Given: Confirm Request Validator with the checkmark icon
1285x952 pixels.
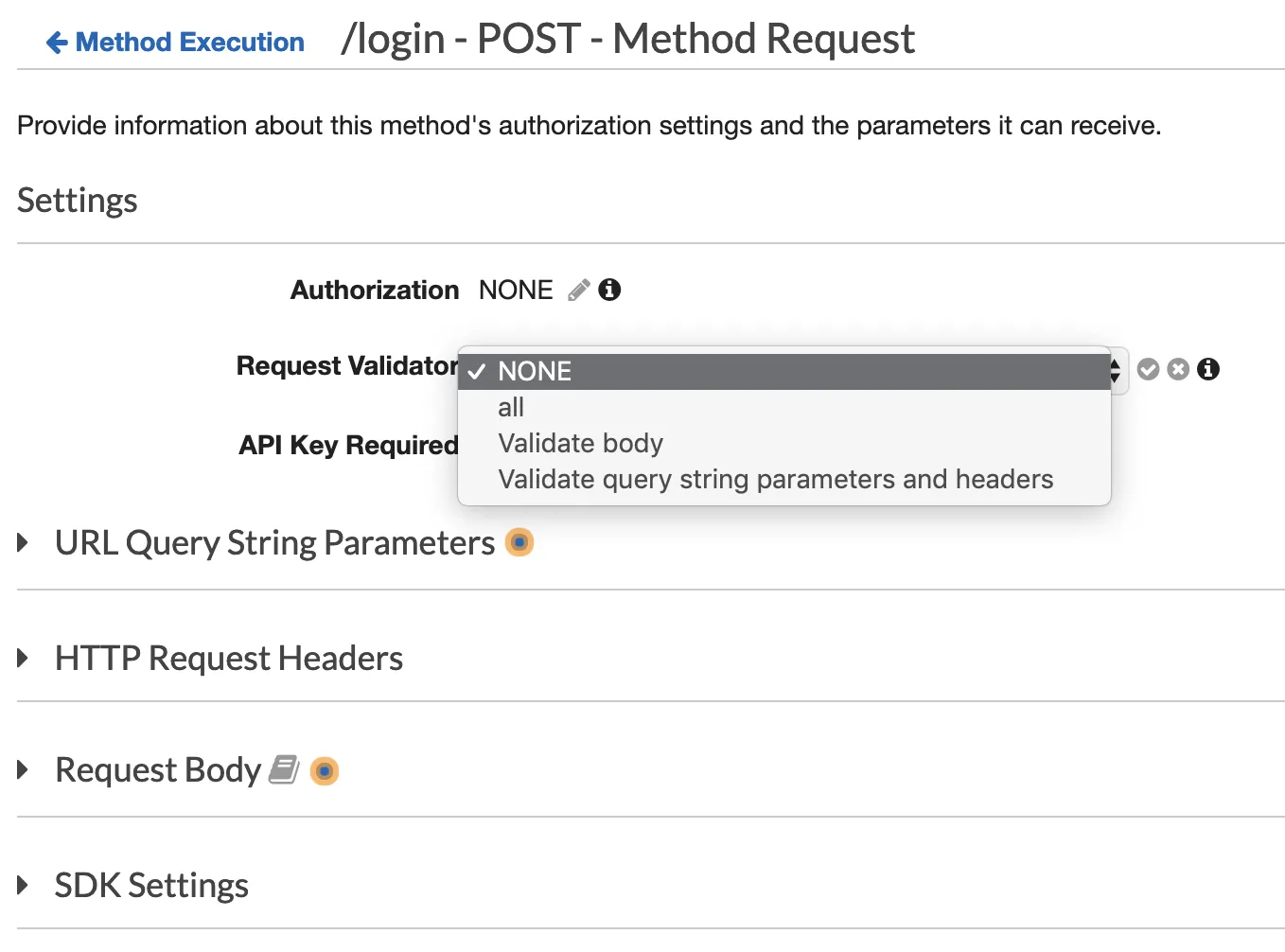Looking at the screenshot, I should [1148, 369].
